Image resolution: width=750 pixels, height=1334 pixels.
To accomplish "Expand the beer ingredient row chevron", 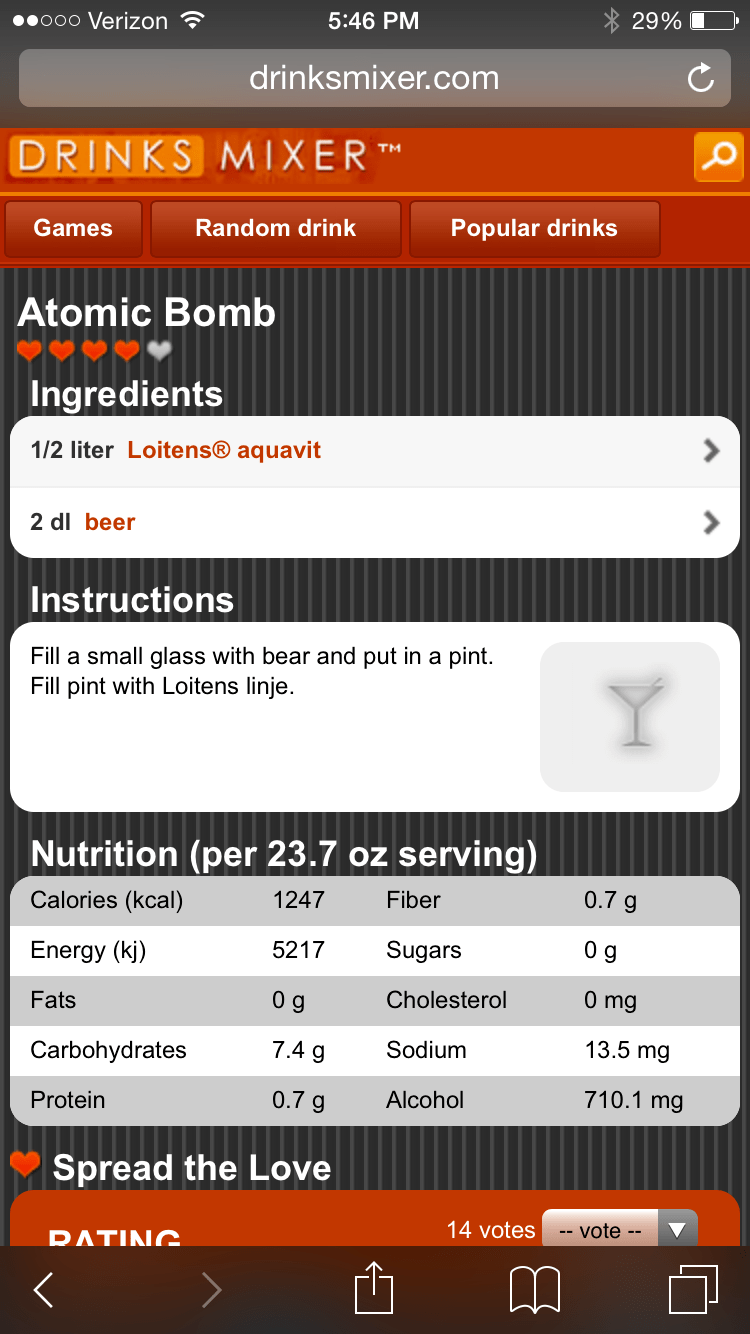I will [x=711, y=522].
